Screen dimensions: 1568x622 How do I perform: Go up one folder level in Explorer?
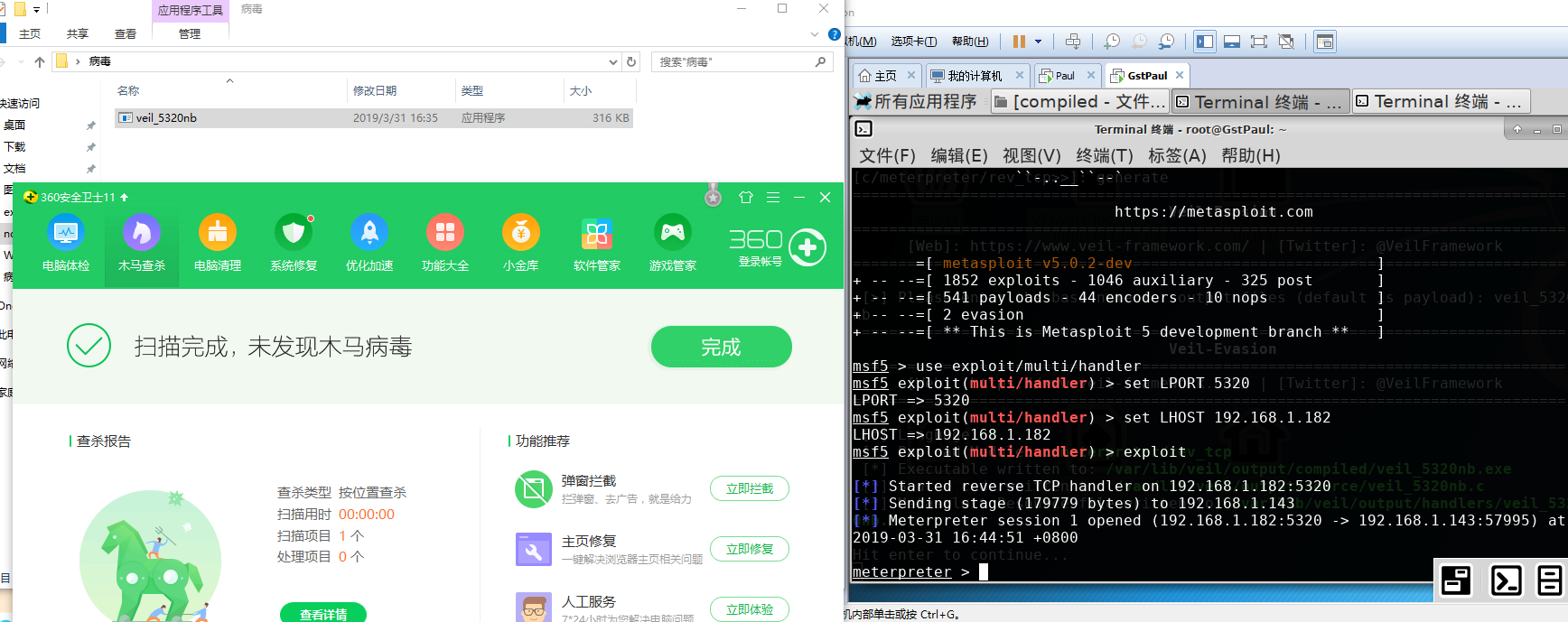click(x=39, y=61)
